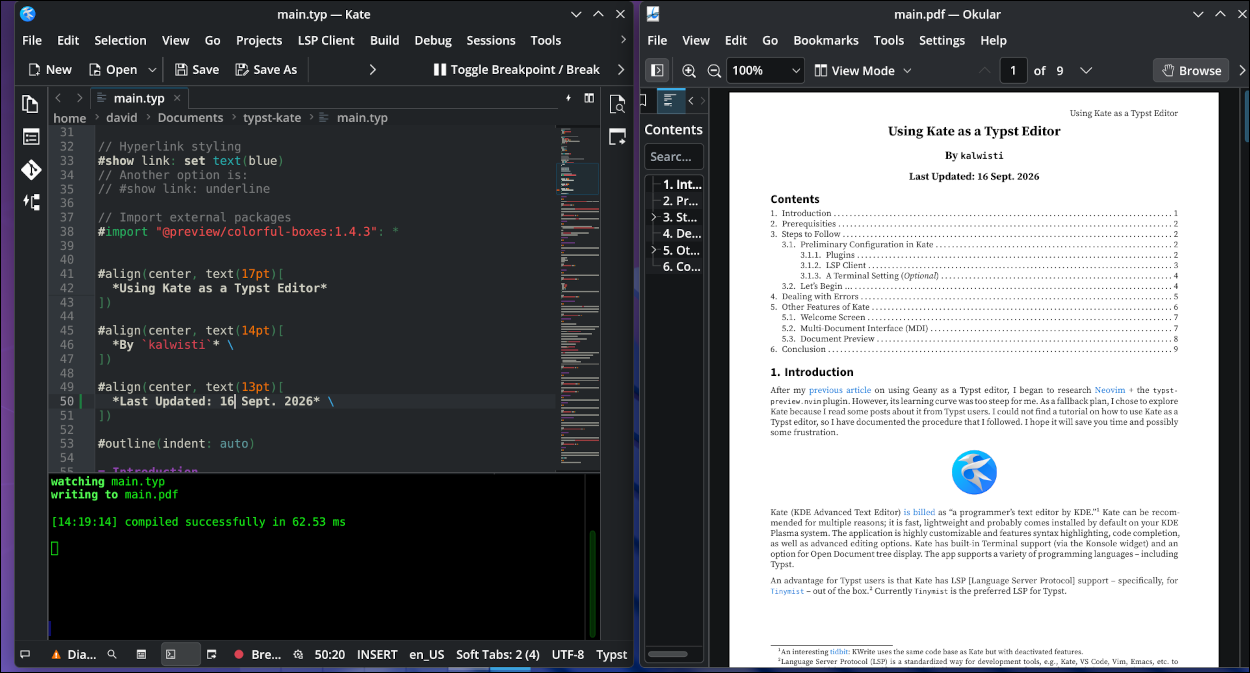
Task: Click the quick-open lightning icon in Kate's tab bar
Action: tap(569, 98)
